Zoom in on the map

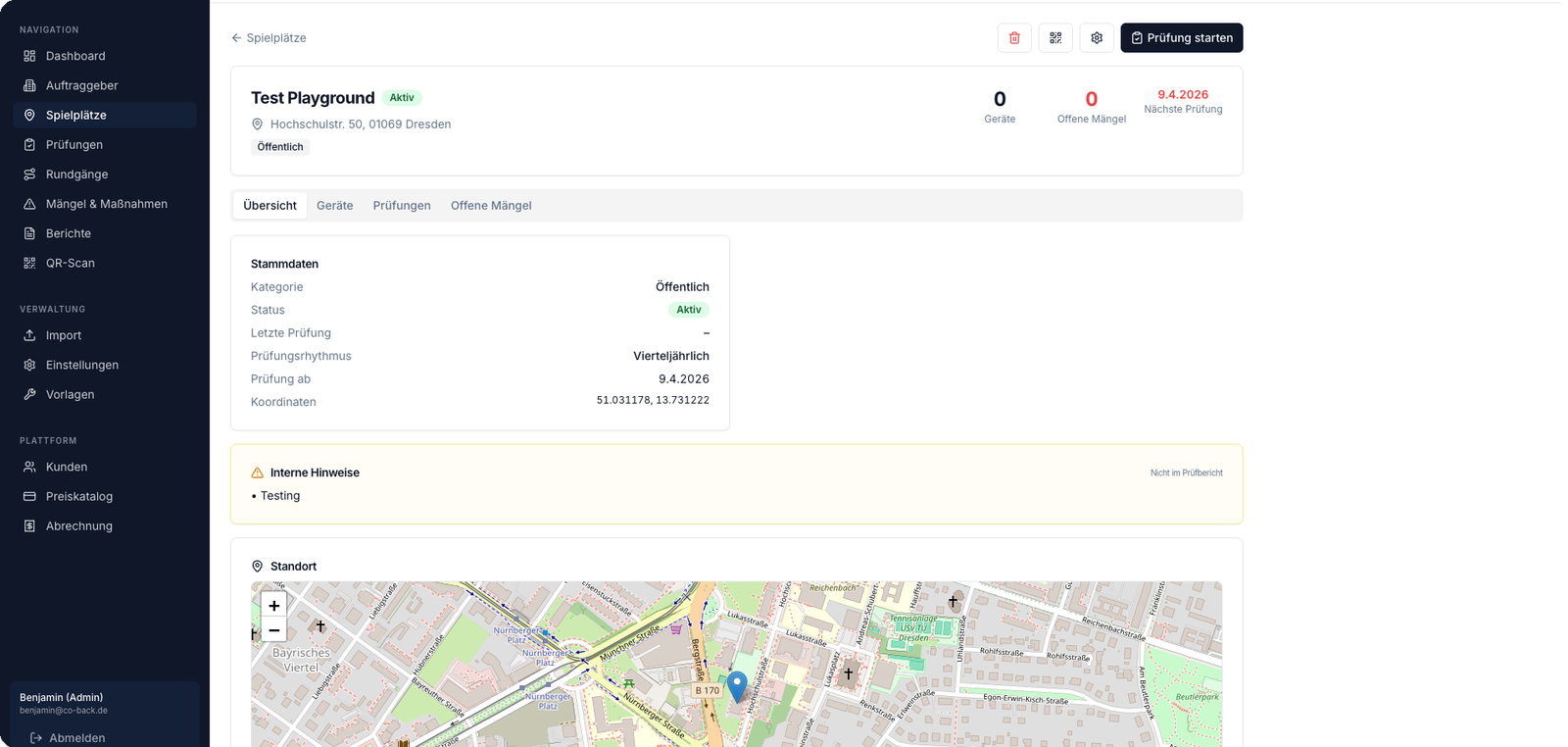[x=274, y=606]
